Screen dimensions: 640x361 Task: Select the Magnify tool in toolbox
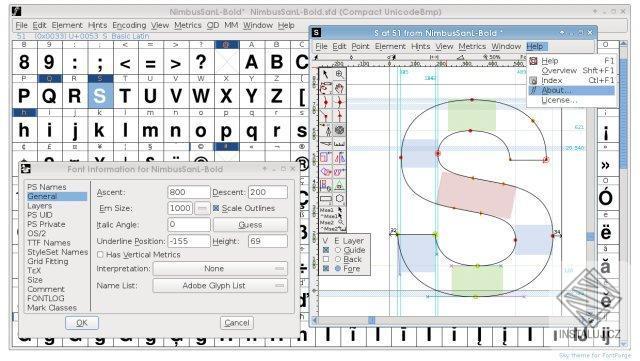tap(339, 74)
